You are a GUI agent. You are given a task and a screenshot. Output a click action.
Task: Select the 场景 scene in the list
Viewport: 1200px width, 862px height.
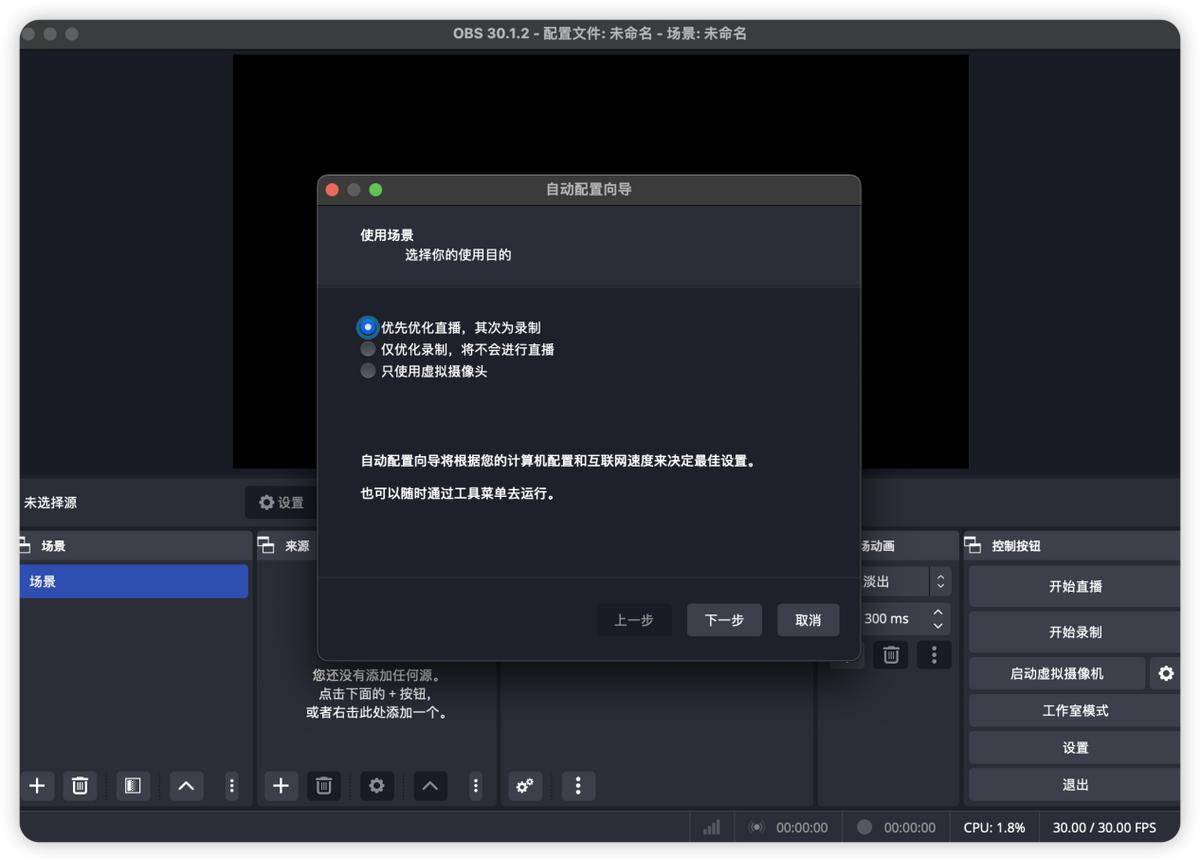tap(132, 581)
